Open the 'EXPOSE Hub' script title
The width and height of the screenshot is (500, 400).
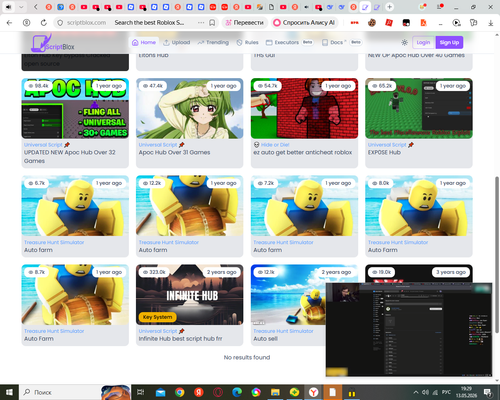(x=384, y=152)
